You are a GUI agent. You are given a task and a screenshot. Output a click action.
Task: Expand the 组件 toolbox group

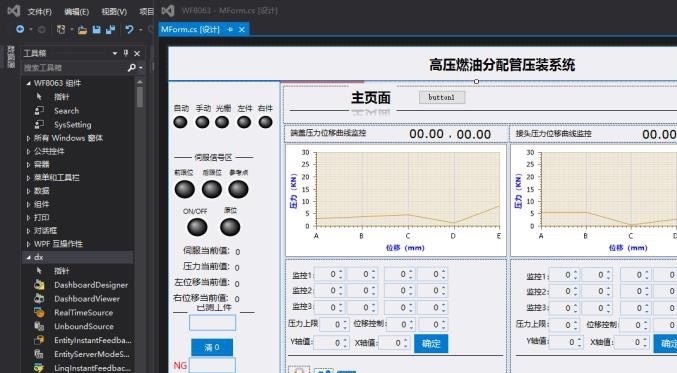tap(28, 204)
